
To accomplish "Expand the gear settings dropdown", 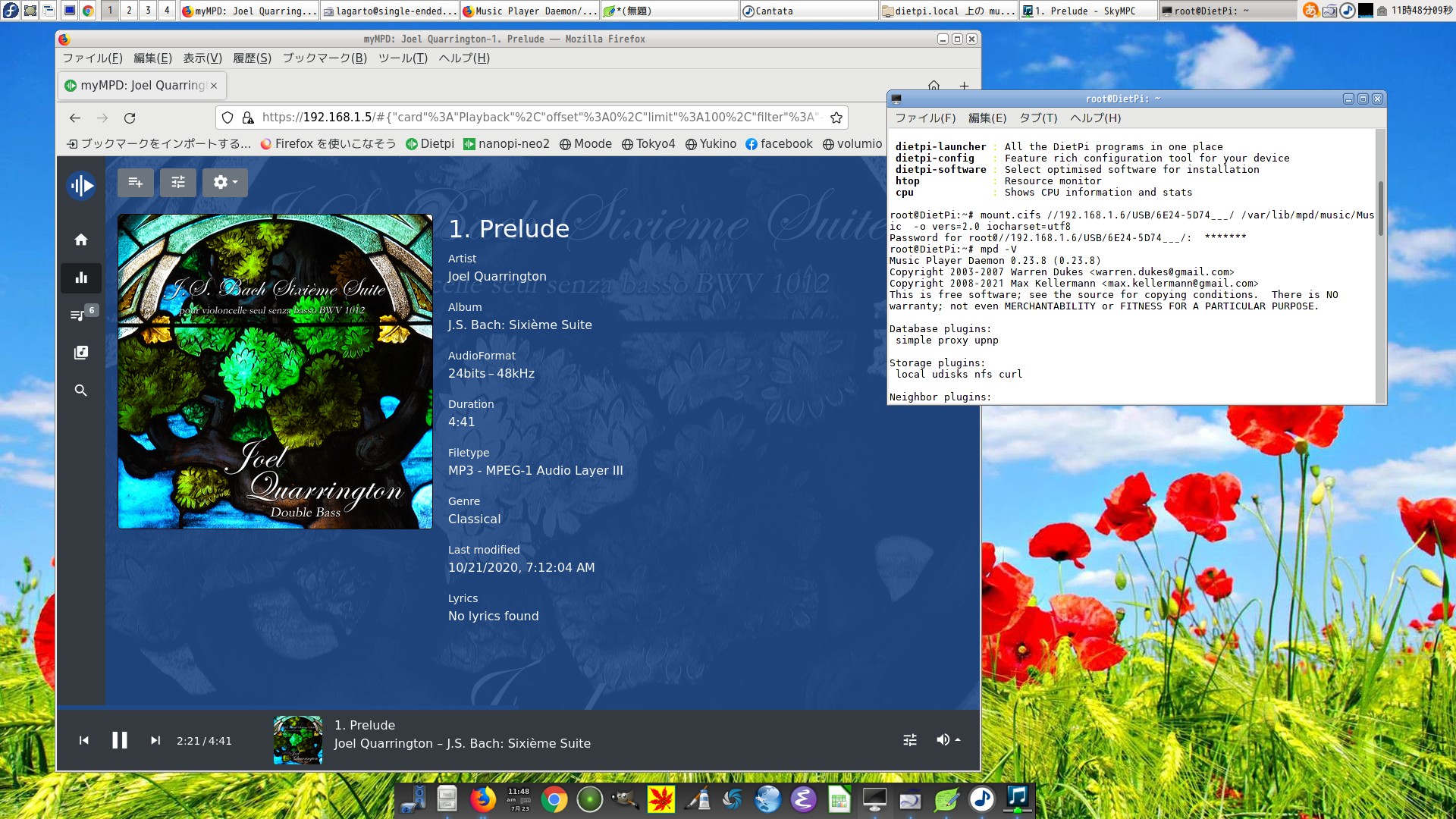I will click(225, 183).
